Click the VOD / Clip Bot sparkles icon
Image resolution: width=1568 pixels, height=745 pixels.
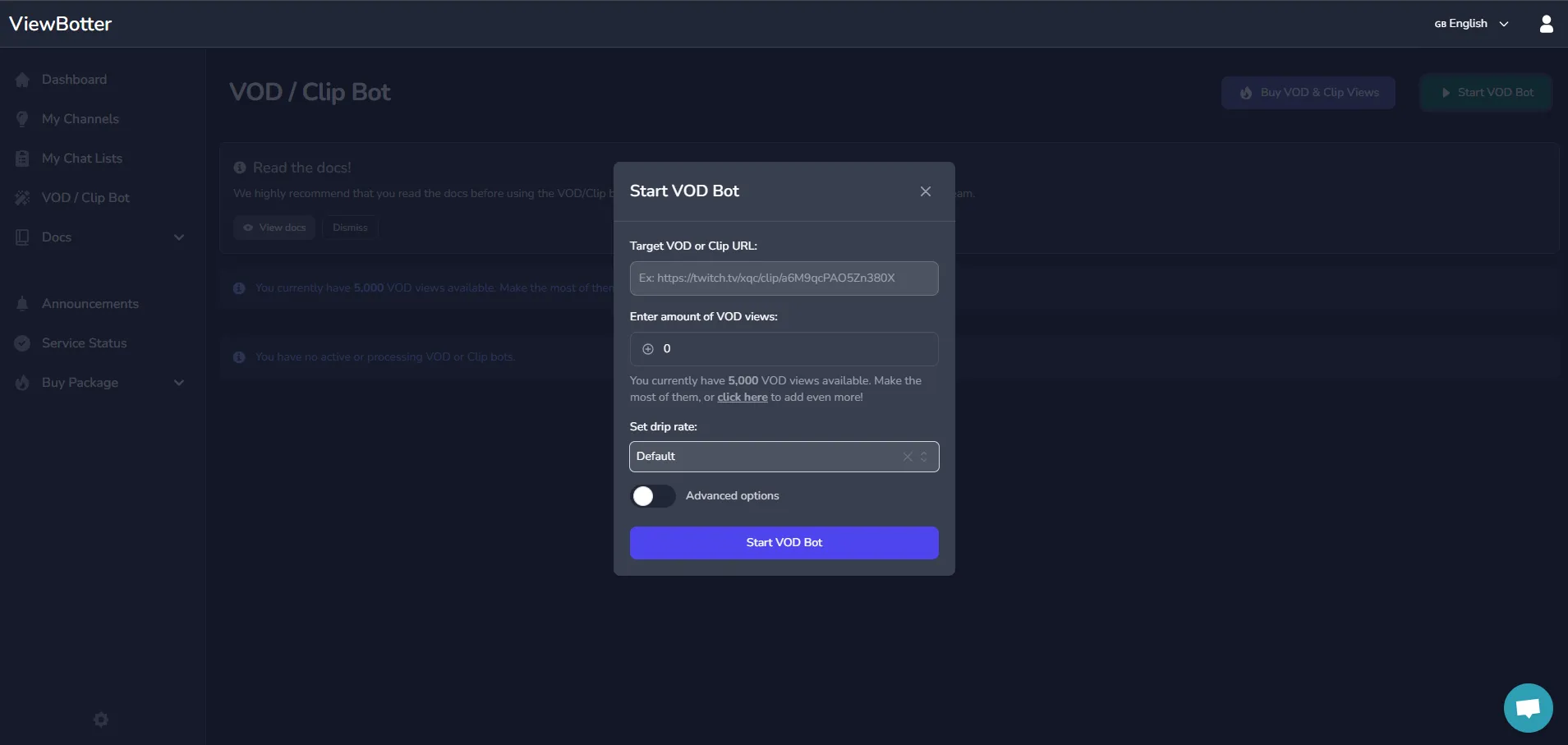[x=22, y=197]
